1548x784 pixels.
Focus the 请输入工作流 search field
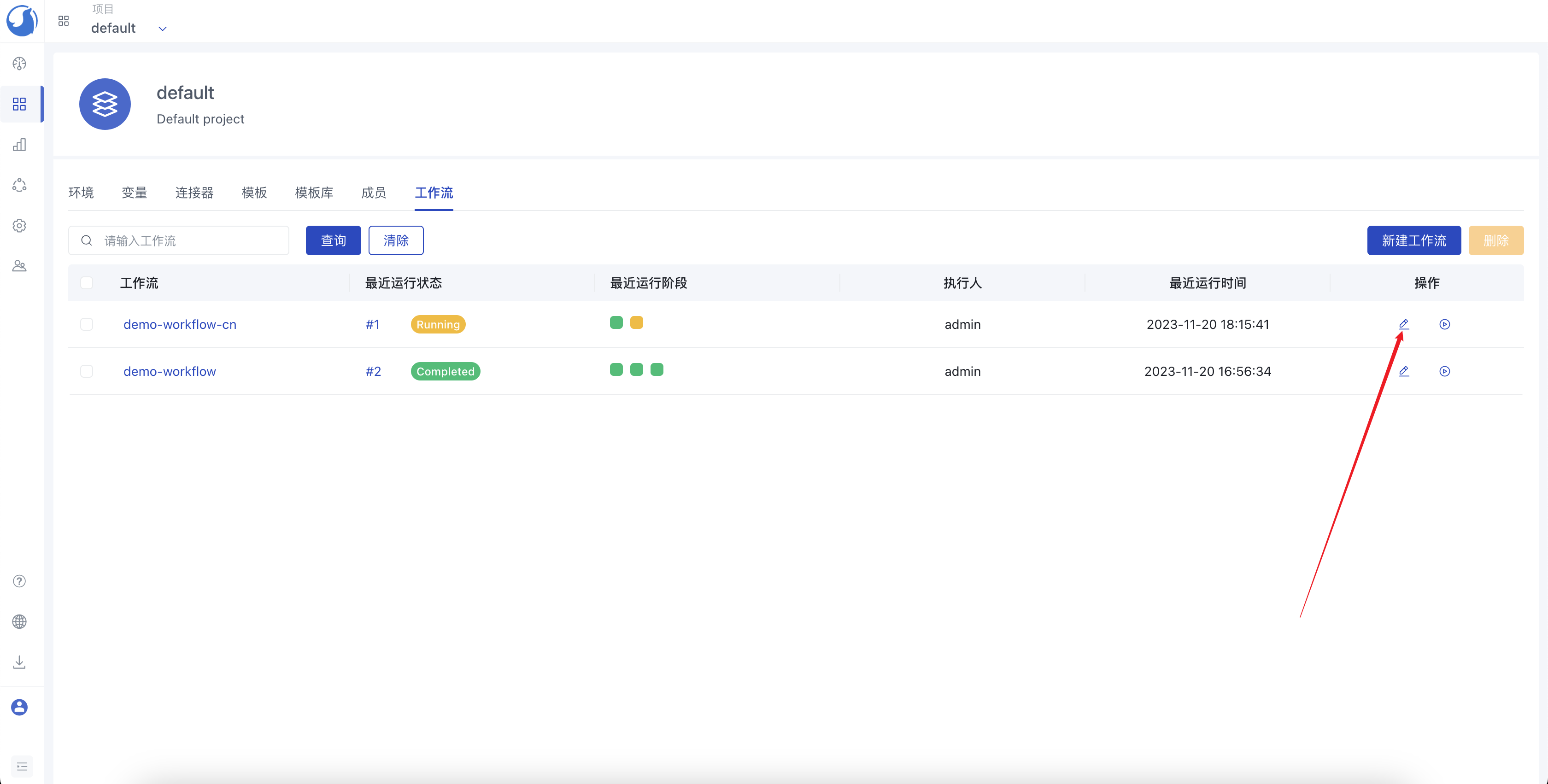coord(178,240)
